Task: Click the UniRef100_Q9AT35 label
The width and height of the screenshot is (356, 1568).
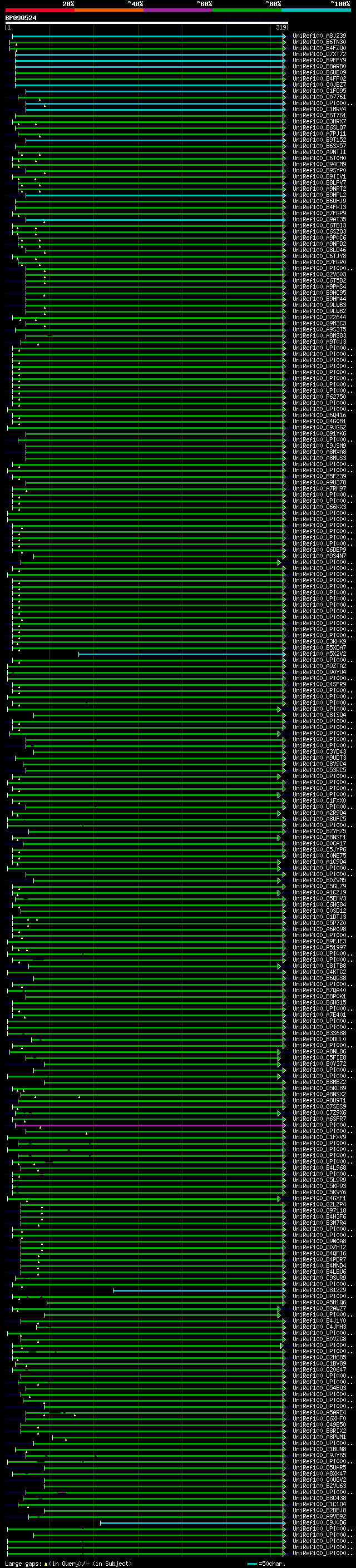Action: click(319, 220)
